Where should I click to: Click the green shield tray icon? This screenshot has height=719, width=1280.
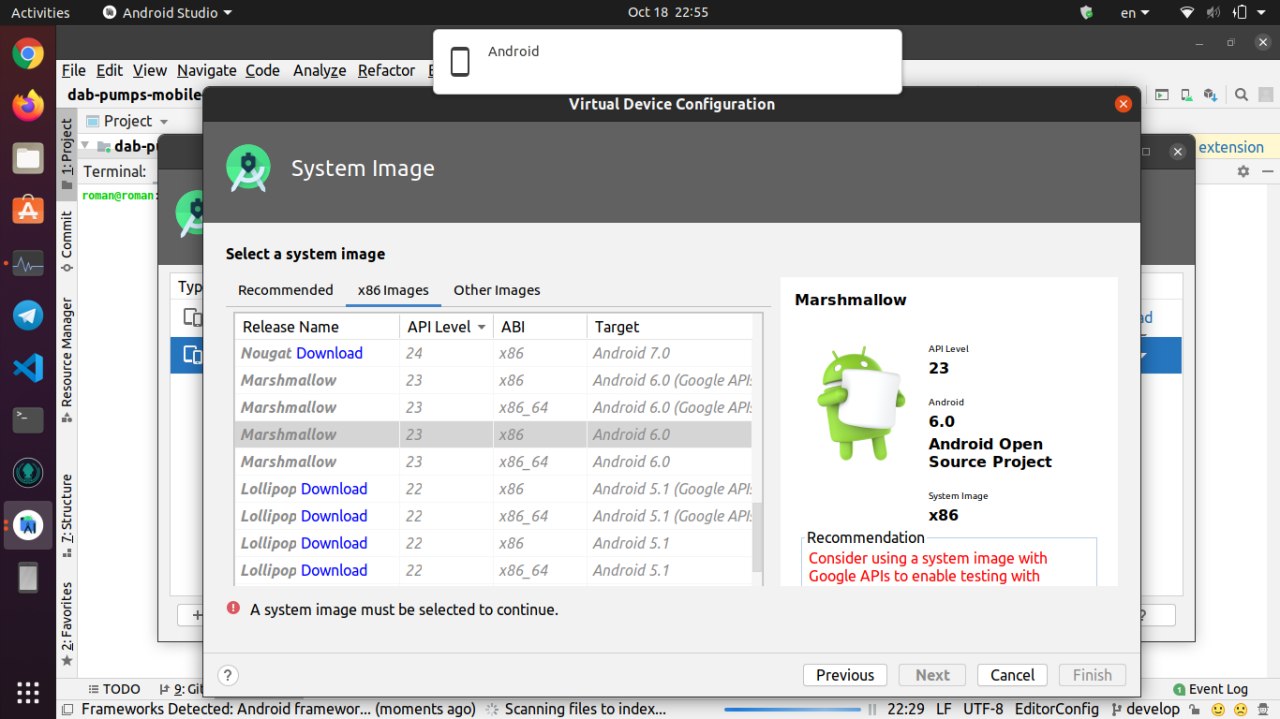pyautogui.click(x=1087, y=12)
